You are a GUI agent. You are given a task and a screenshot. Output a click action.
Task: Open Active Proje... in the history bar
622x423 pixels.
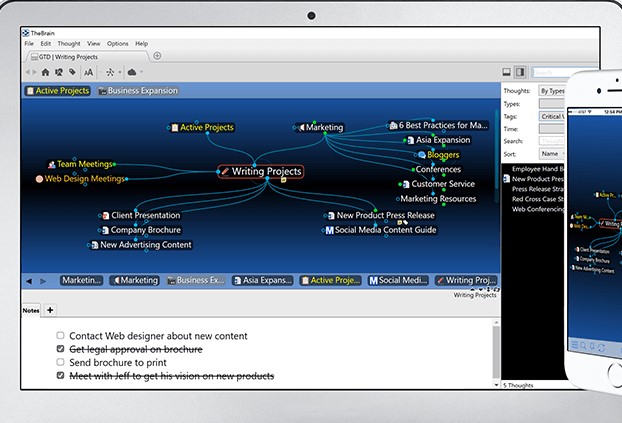pos(331,281)
